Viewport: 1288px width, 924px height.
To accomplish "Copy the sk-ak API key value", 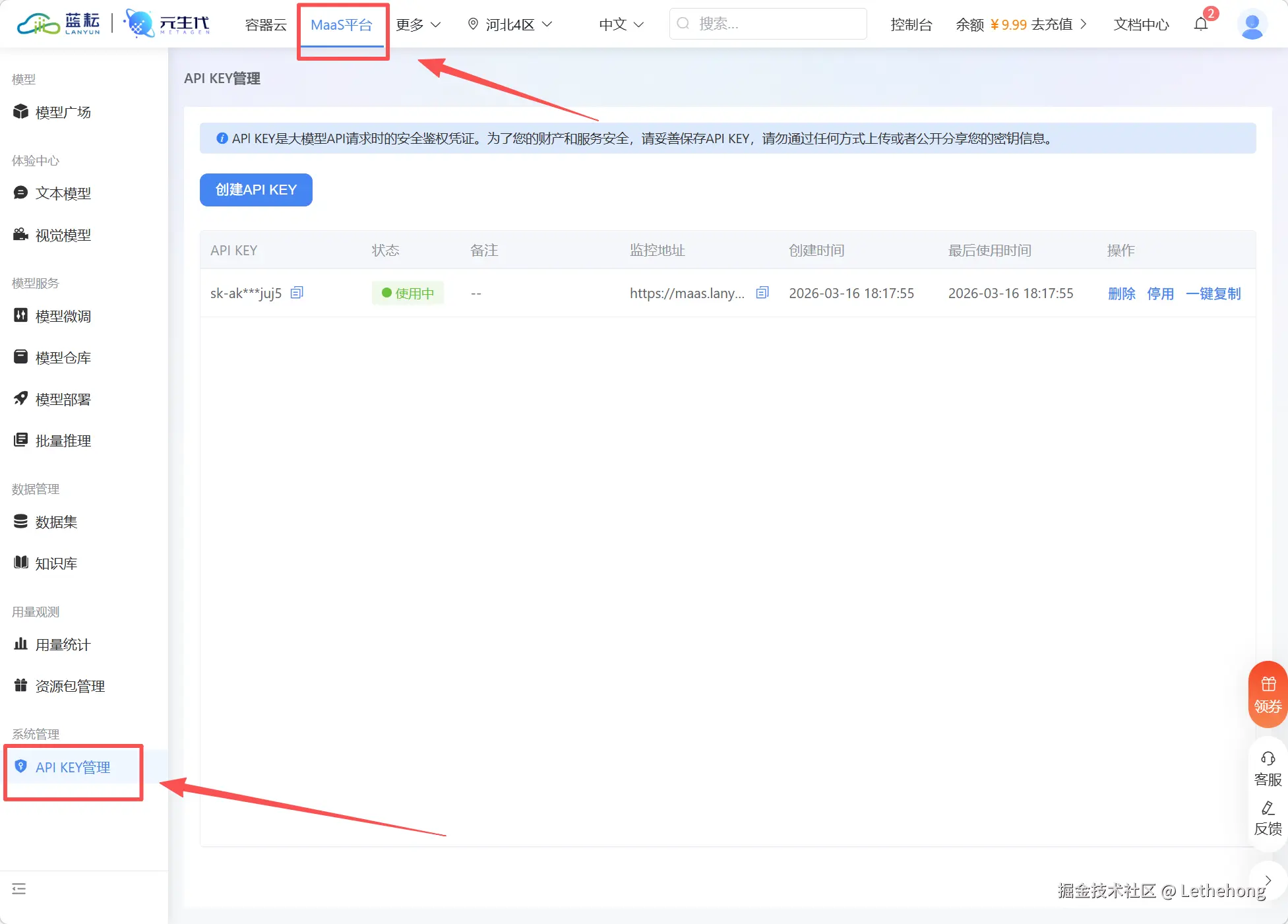I will (x=297, y=292).
